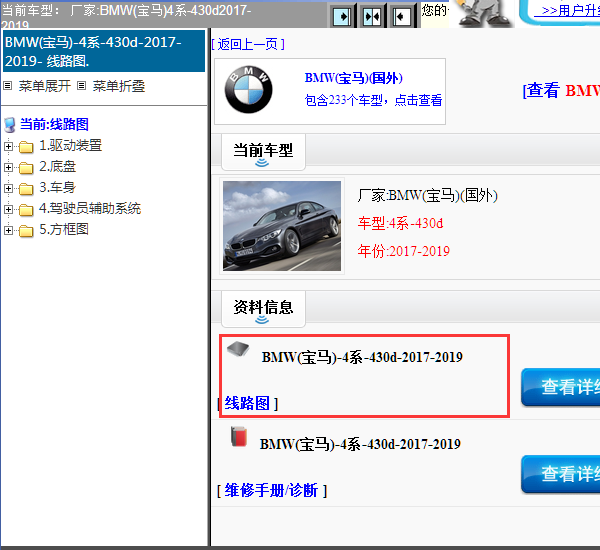Click 包含233个车型，点击查看 link

coord(373,100)
